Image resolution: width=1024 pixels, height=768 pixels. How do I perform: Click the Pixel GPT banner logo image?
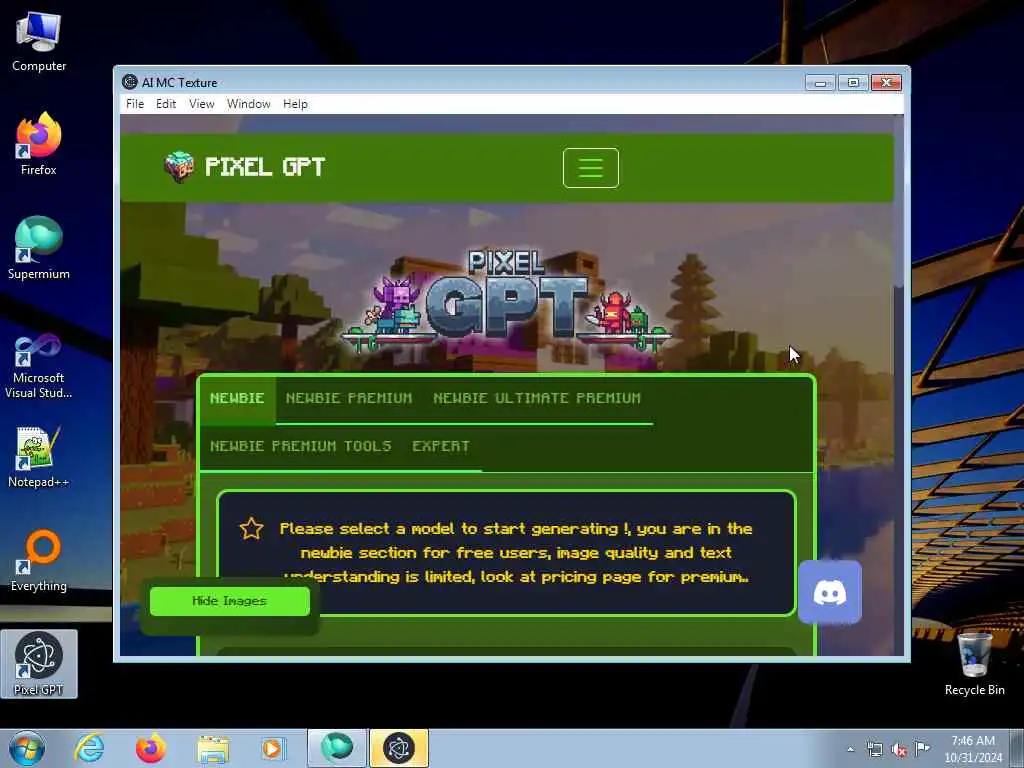point(506,300)
